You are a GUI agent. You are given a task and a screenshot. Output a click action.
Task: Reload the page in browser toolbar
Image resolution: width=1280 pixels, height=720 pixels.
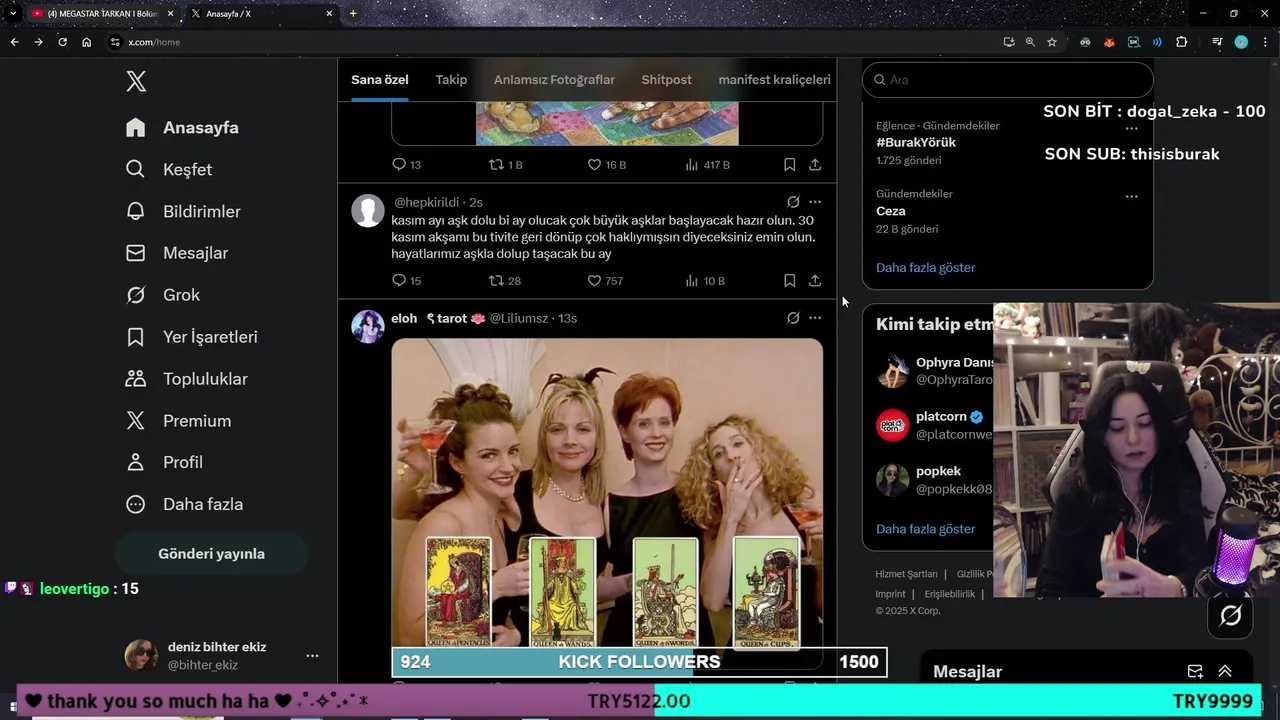62,42
